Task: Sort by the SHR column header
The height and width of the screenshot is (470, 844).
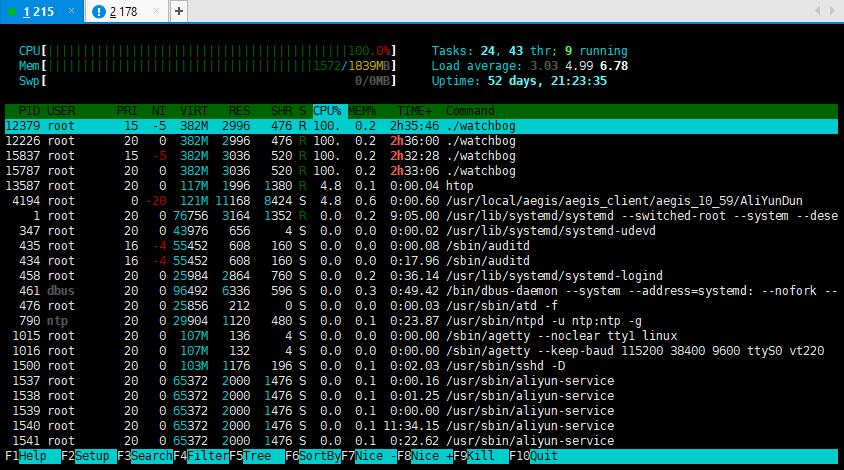Action: 281,111
